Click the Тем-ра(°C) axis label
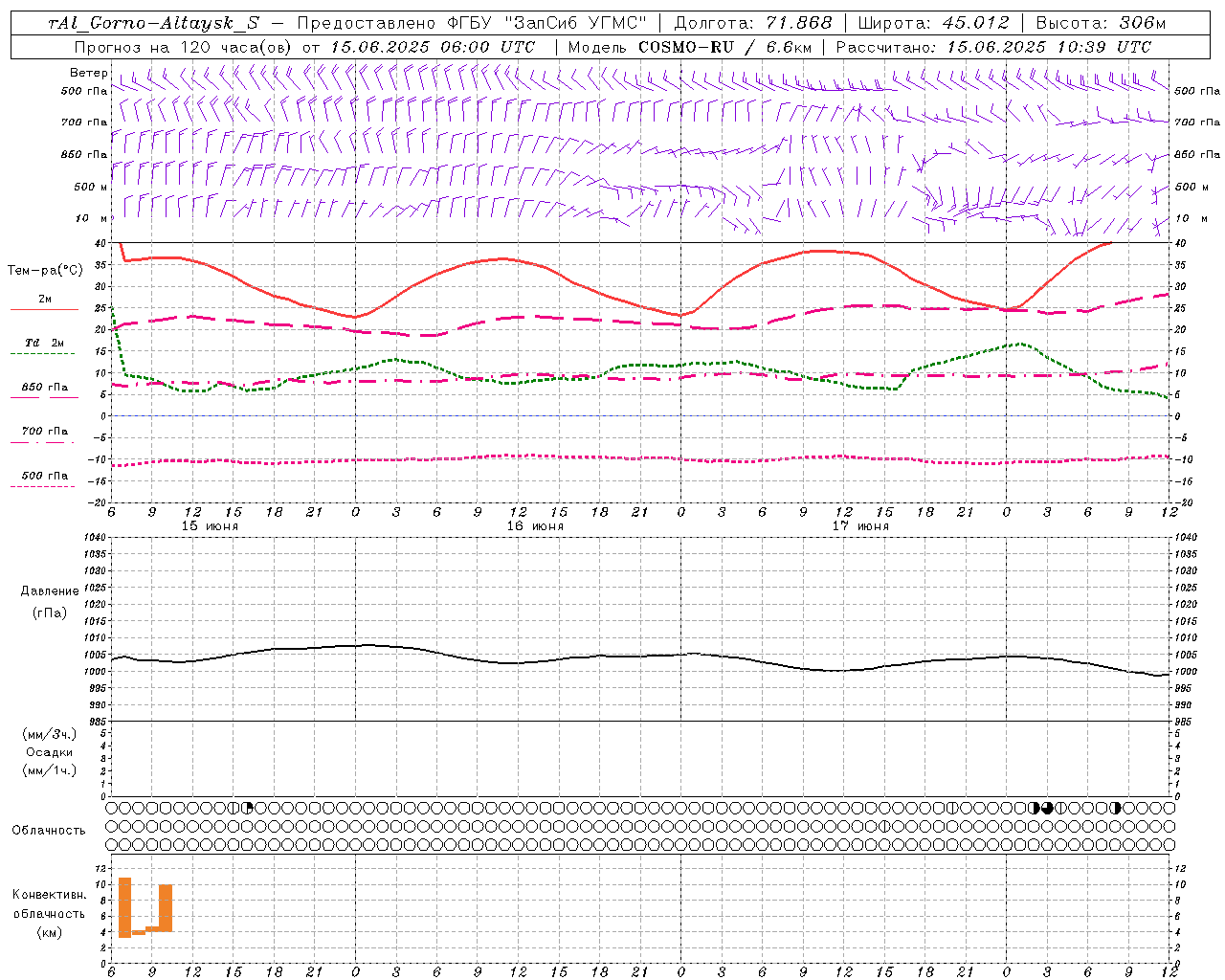1225x980 pixels. coord(45,271)
